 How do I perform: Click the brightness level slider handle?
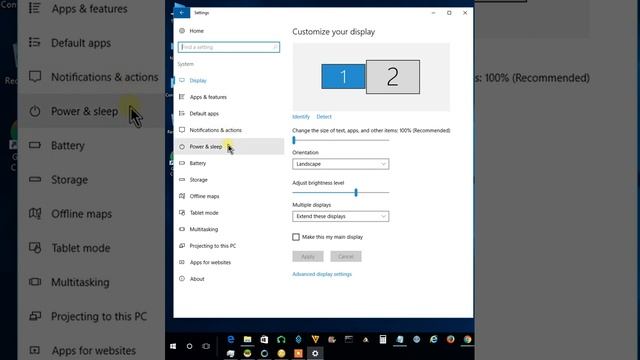click(x=356, y=193)
